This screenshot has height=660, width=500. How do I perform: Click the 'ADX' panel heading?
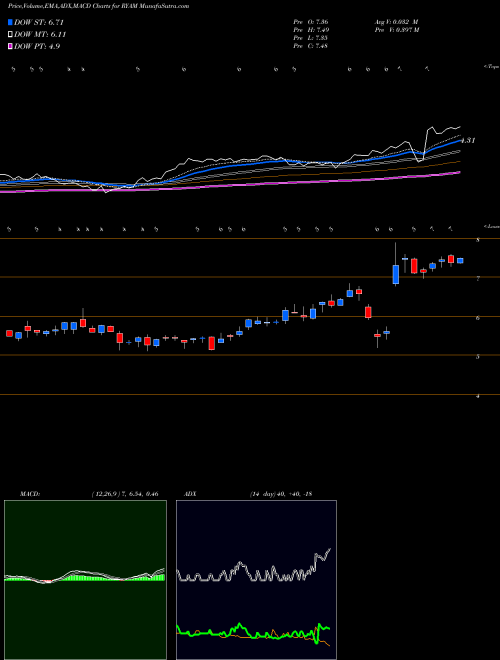[190, 494]
